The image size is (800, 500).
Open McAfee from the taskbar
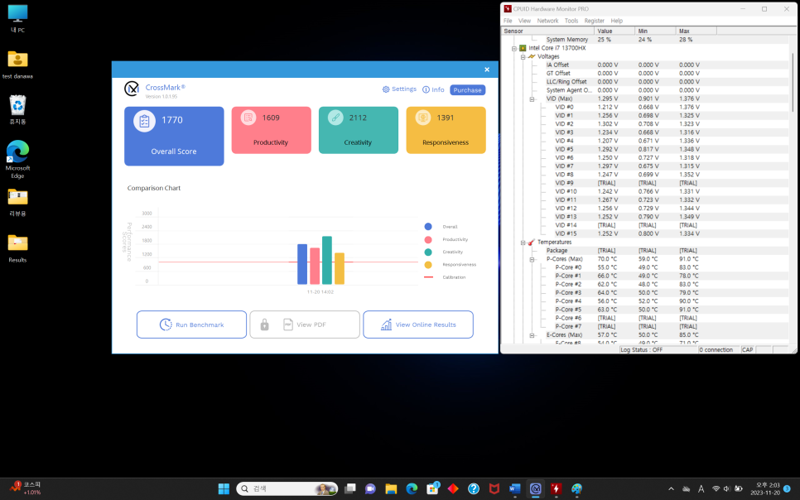494,489
